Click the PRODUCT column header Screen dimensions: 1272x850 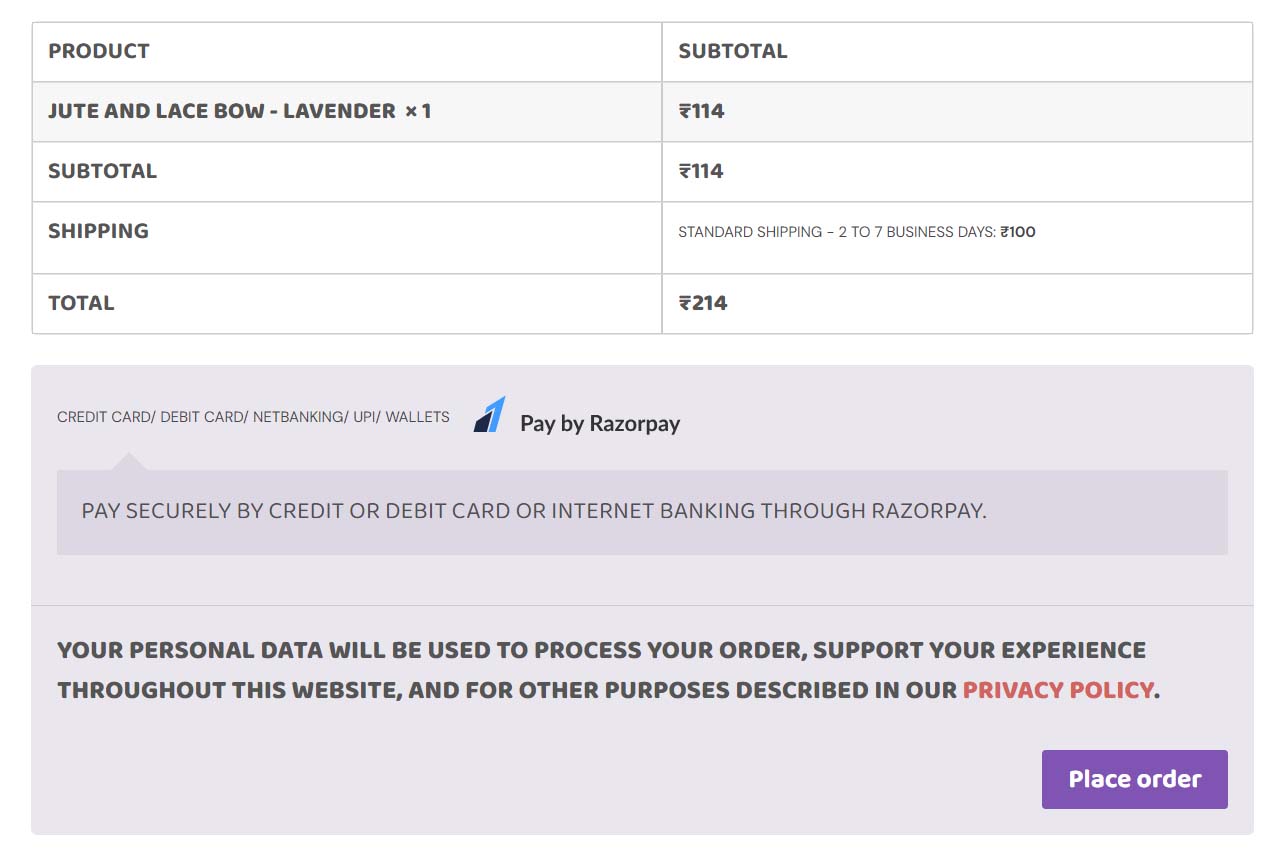[99, 51]
